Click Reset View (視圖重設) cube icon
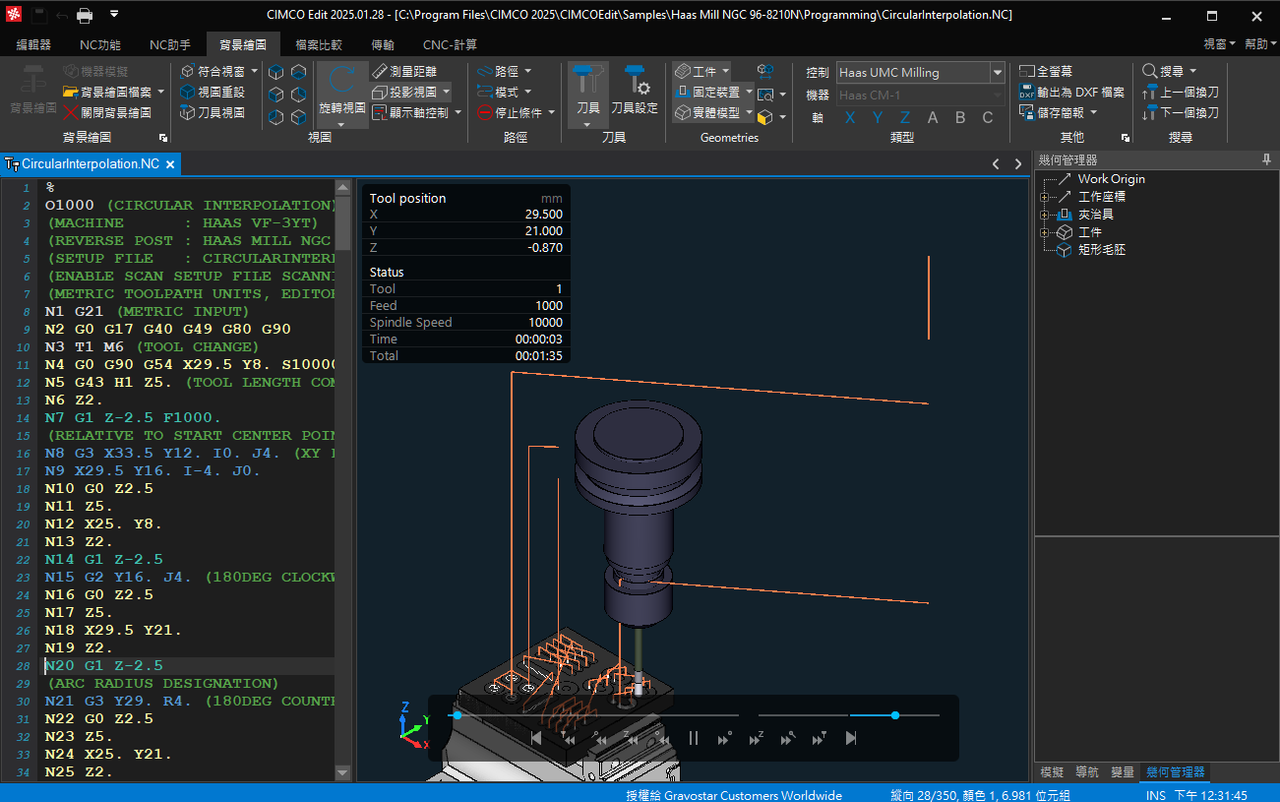Viewport: 1280px width, 802px height. [x=213, y=92]
